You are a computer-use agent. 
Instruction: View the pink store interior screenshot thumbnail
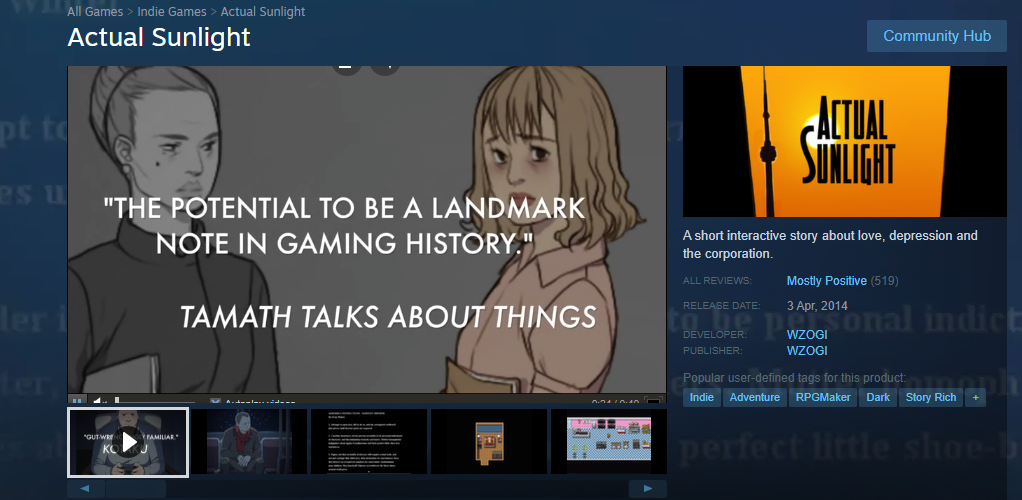[609, 441]
